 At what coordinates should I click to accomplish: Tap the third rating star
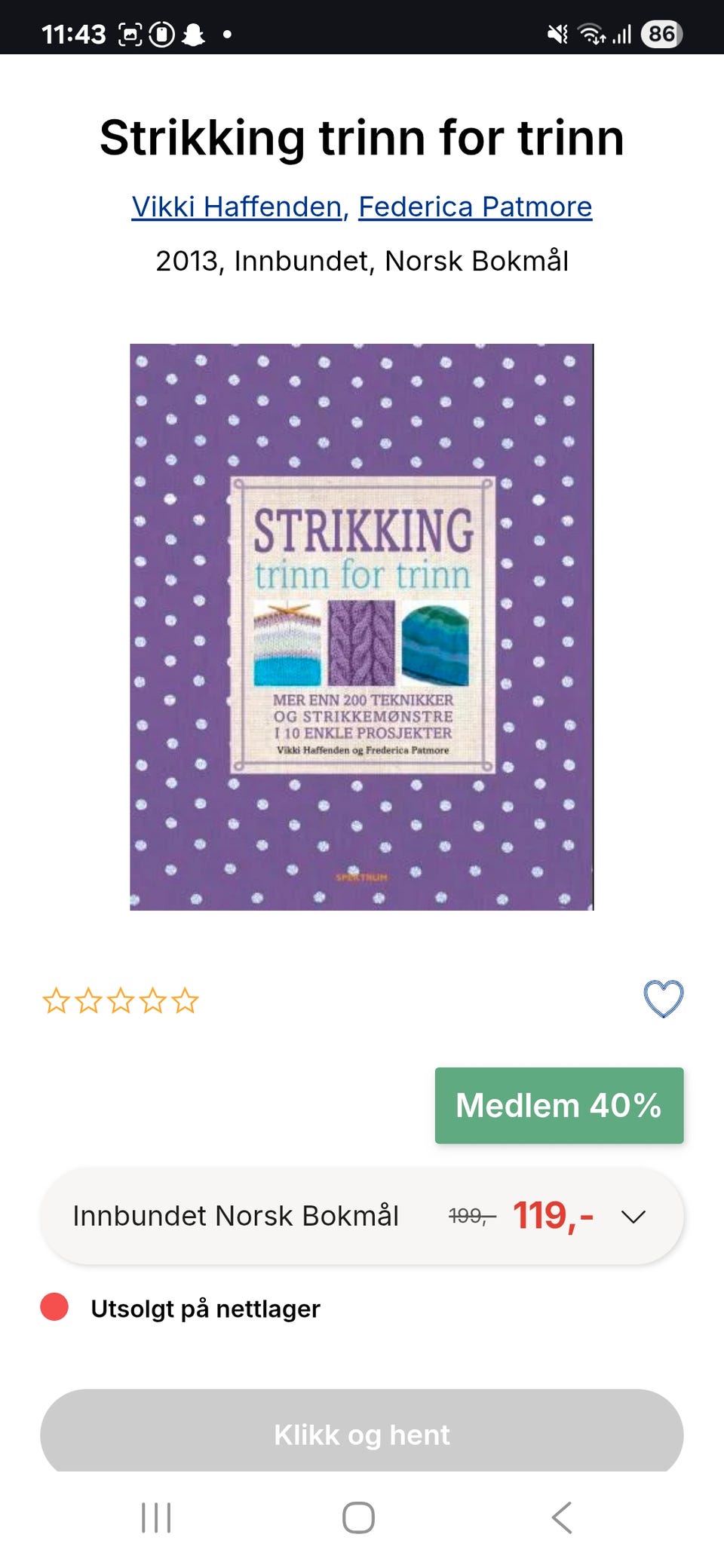[x=121, y=1001]
